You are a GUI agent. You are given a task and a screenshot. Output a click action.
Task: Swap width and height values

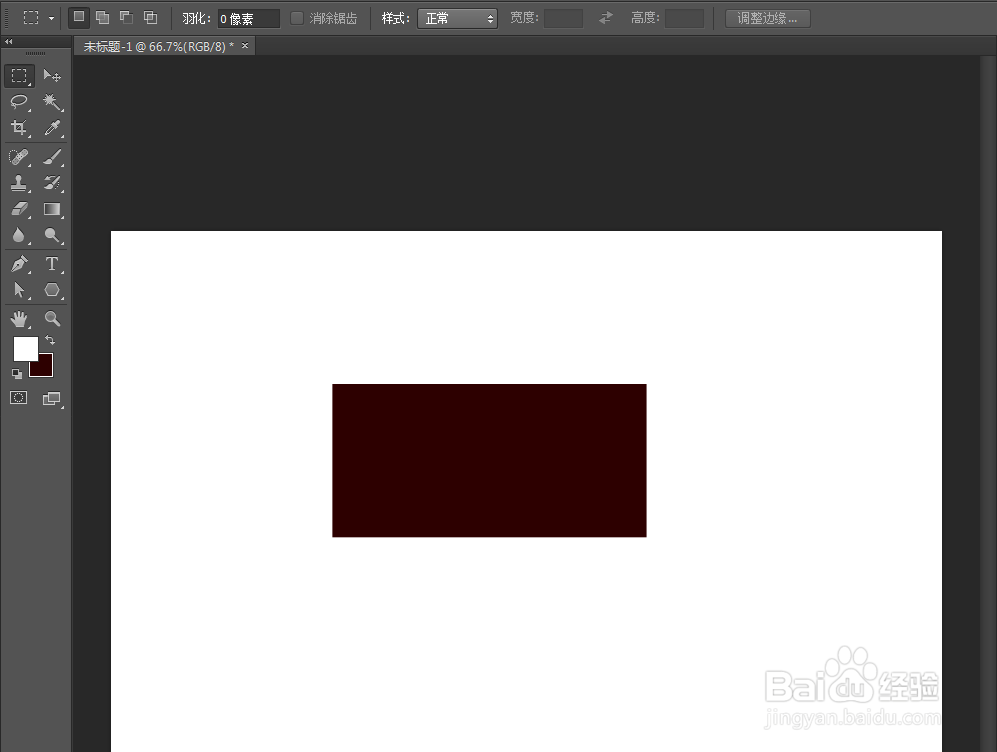pyautogui.click(x=606, y=18)
